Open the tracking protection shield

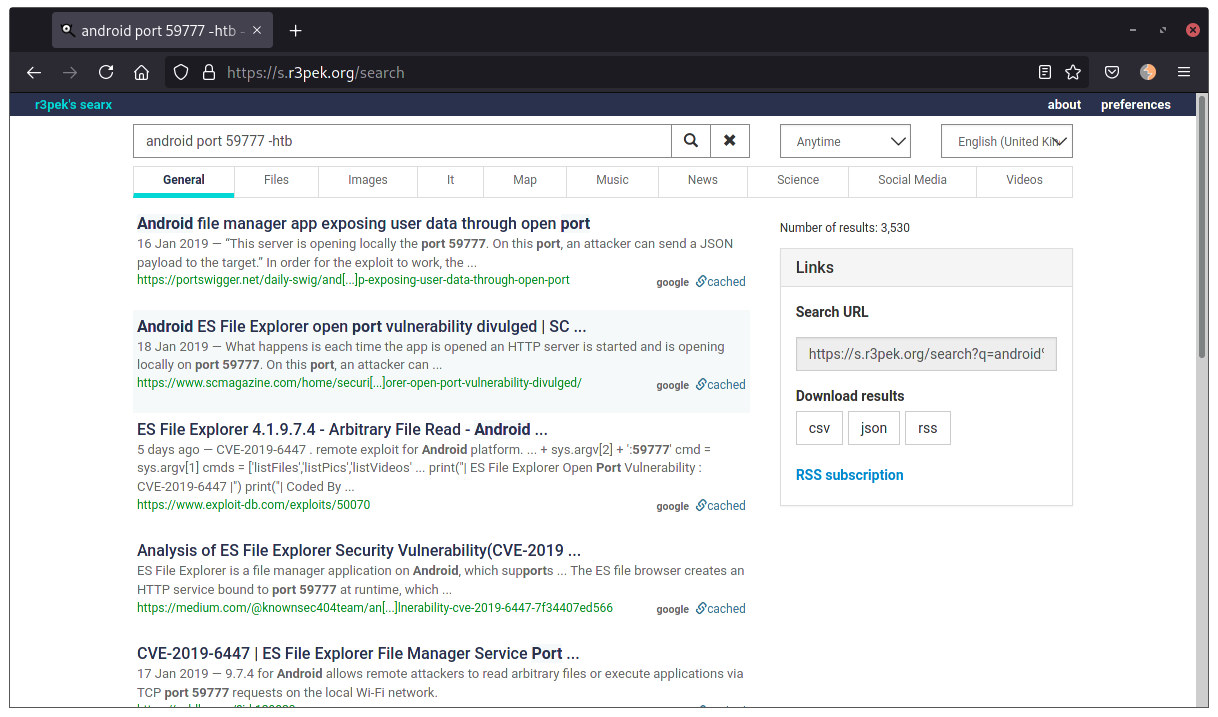coord(181,72)
